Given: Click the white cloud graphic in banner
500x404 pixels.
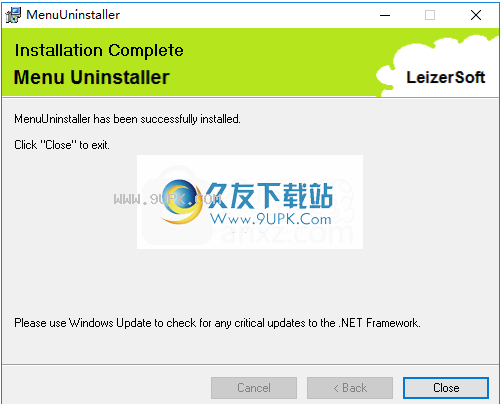Looking at the screenshot, I should coord(437,65).
